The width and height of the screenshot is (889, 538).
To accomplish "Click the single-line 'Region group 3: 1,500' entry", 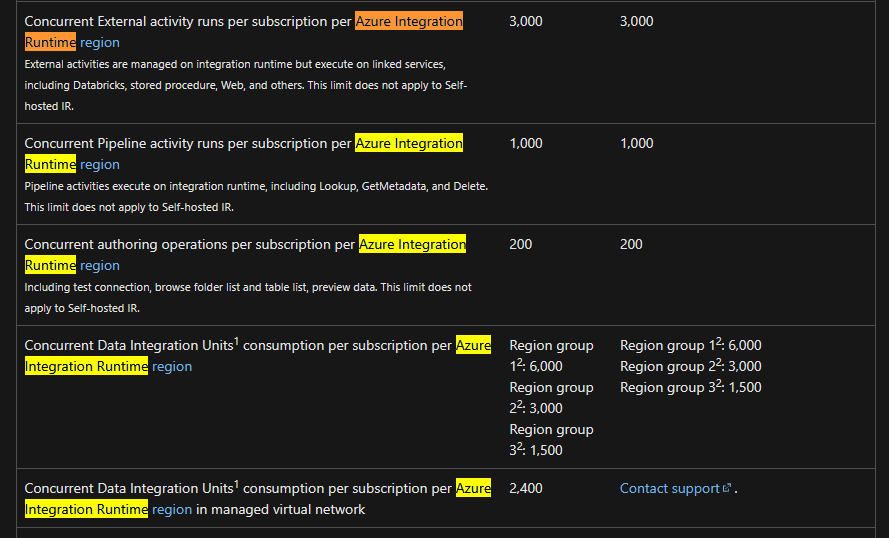I will (x=691, y=387).
